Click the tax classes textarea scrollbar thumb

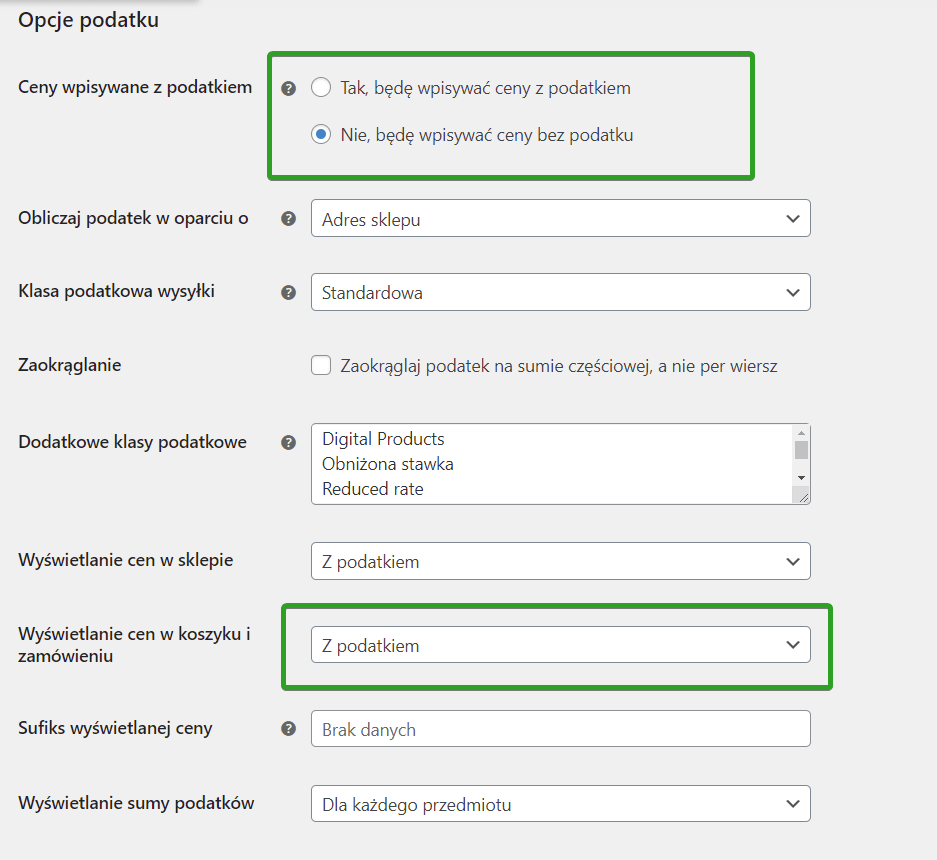coord(801,450)
